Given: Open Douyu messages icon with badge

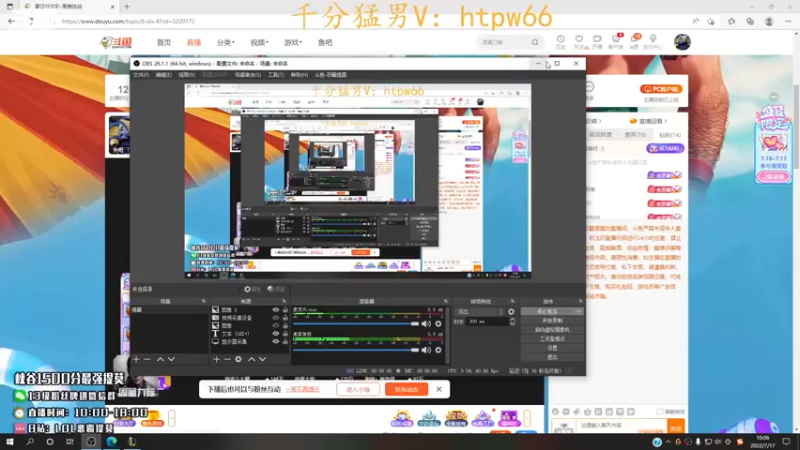Looking at the screenshot, I should (635, 39).
